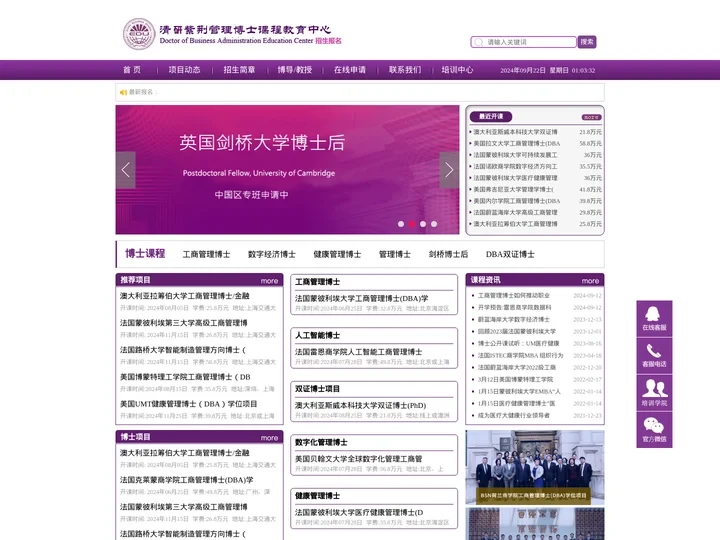Click the 招生报名 link in header

click(328, 40)
